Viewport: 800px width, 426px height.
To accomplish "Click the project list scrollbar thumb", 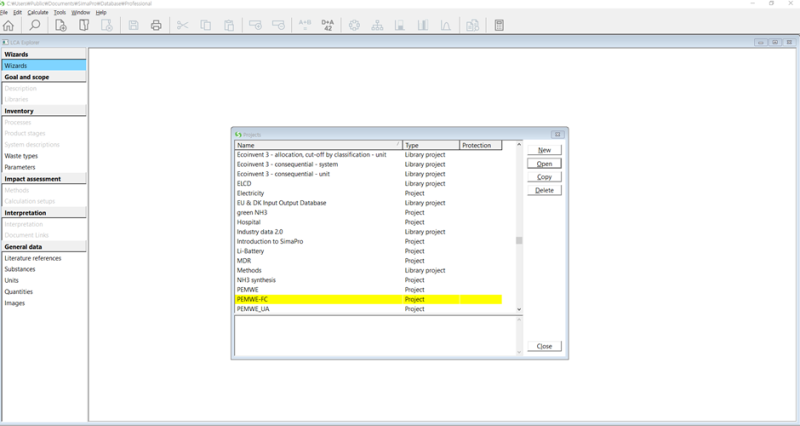I will tap(519, 240).
